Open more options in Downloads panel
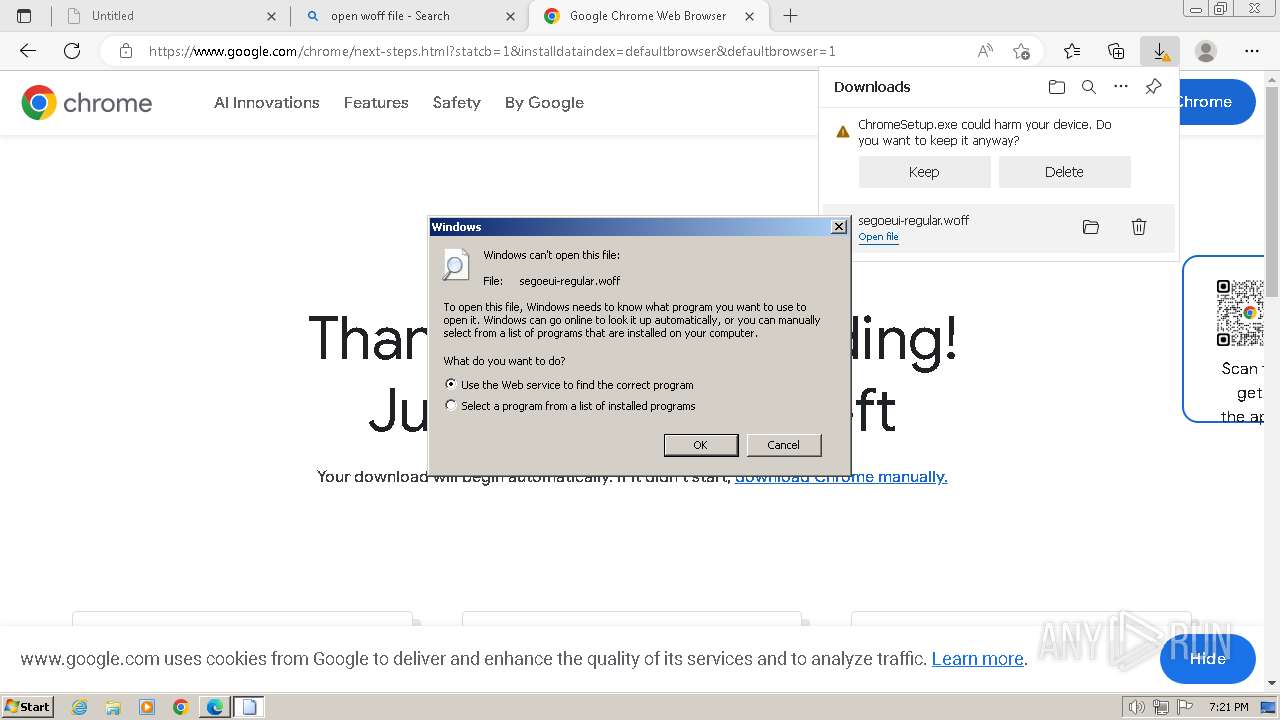 tap(1121, 87)
